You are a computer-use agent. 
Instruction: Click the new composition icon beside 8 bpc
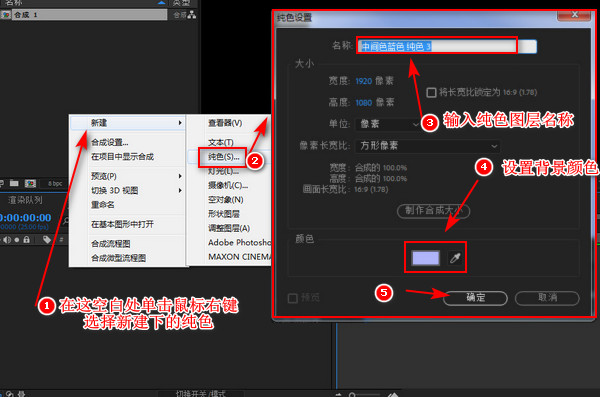coord(30,183)
